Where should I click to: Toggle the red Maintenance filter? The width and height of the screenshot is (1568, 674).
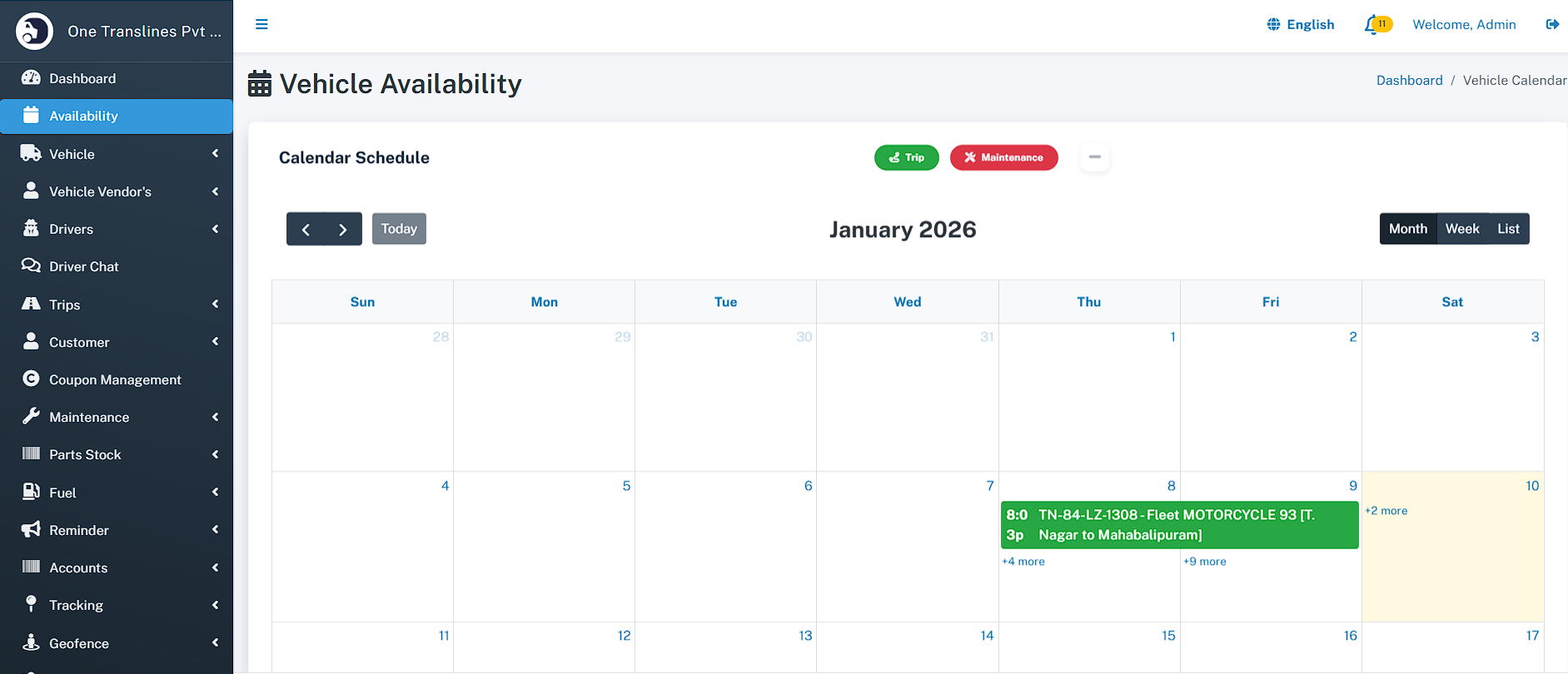click(1003, 157)
